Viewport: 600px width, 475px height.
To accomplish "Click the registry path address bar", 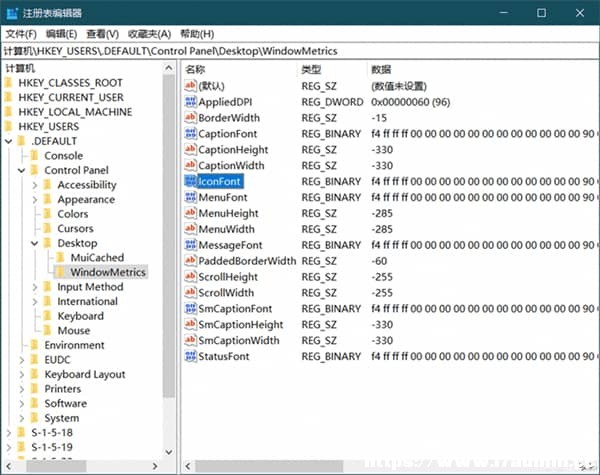I will coord(300,51).
